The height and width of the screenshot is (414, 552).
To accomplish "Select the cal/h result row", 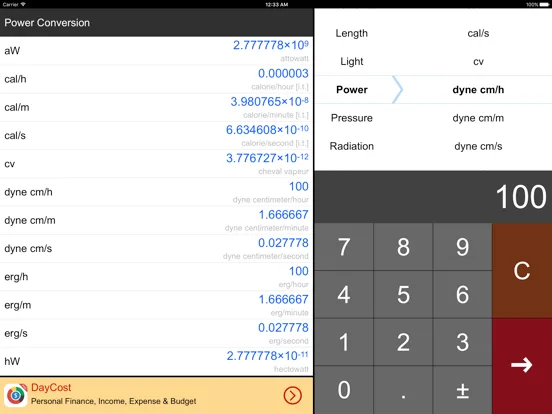I will point(156,79).
